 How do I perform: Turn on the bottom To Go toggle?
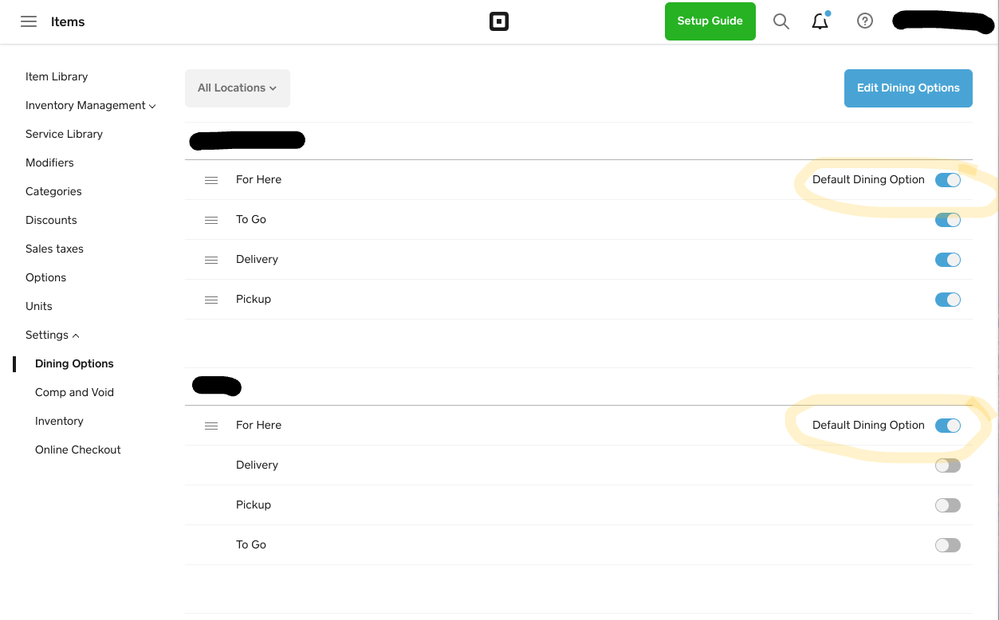coord(947,545)
